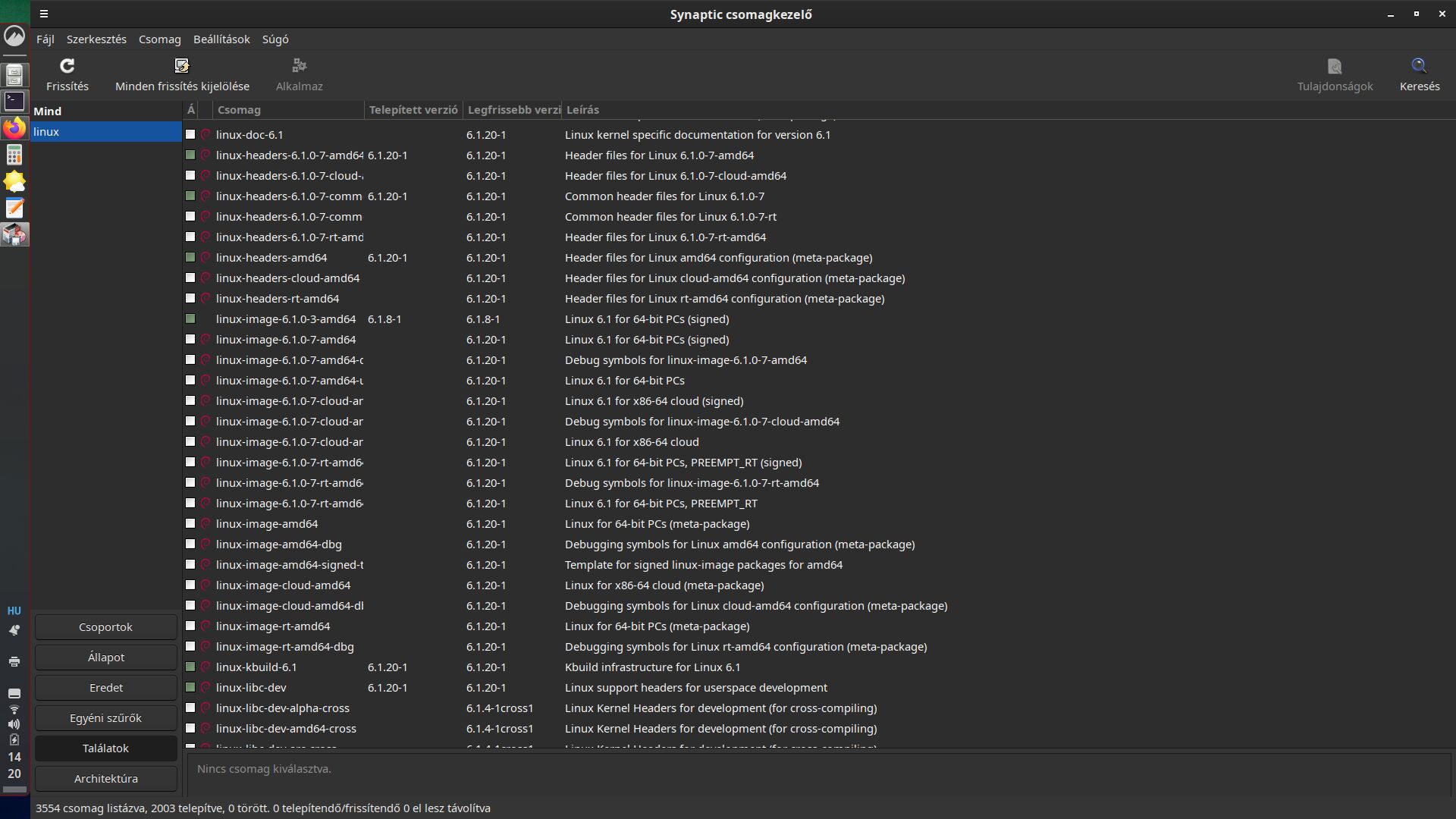Open the weather app dock icon
The image size is (1456, 819).
click(x=14, y=181)
